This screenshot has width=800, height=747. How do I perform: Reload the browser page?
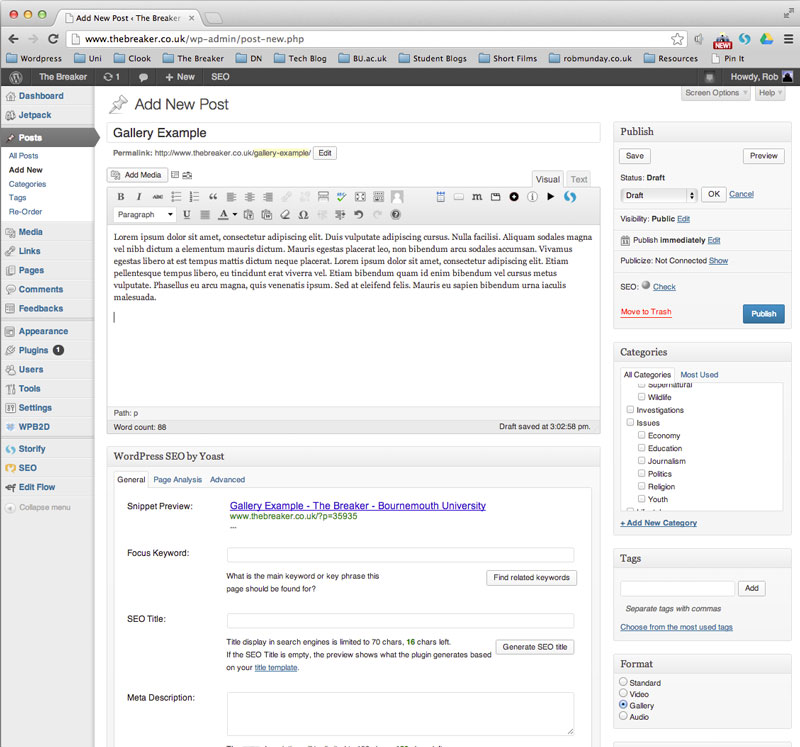coord(53,39)
